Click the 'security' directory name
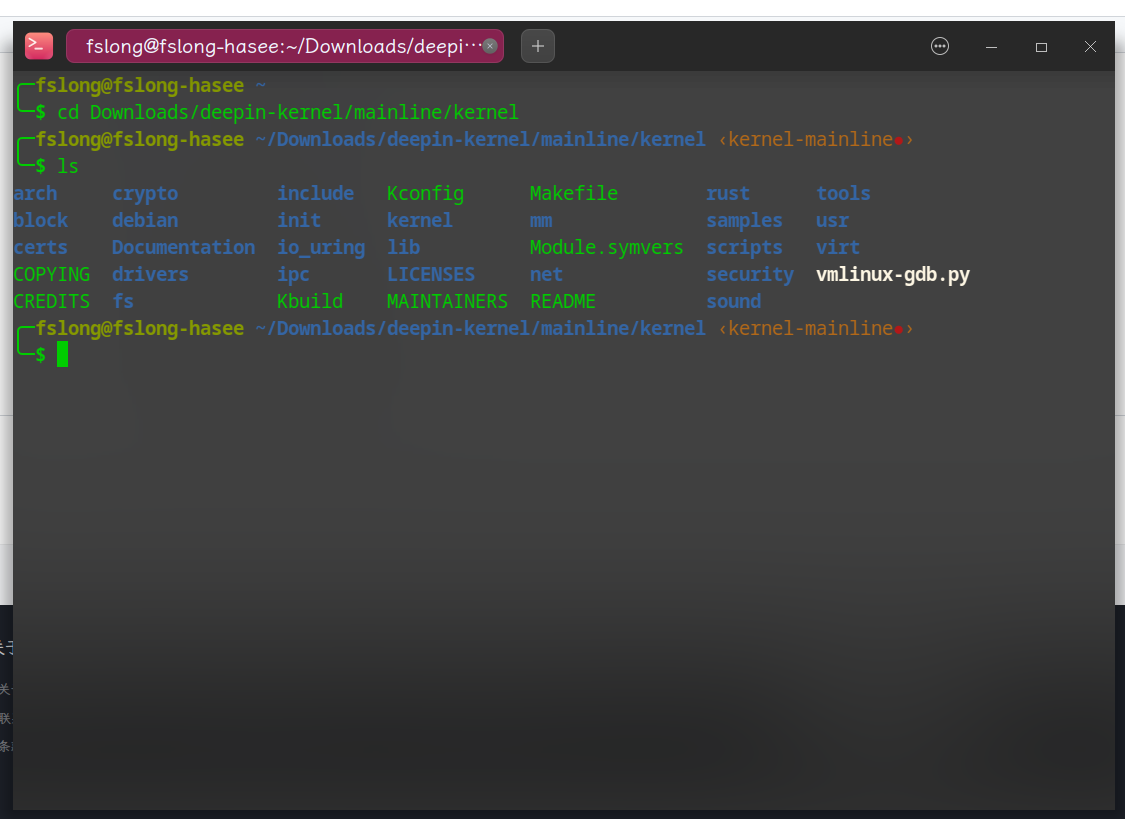 [750, 275]
